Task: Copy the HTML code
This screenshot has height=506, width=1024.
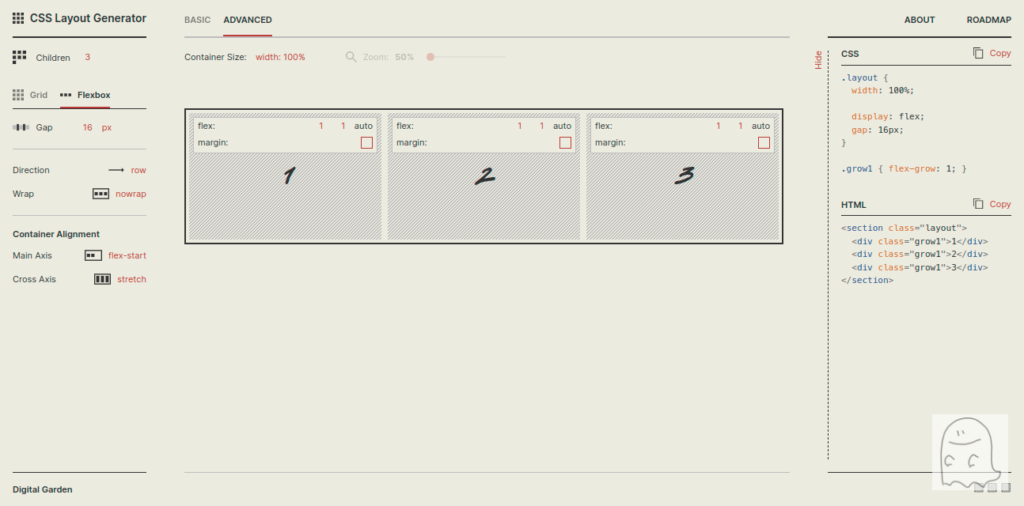Action: [991, 204]
